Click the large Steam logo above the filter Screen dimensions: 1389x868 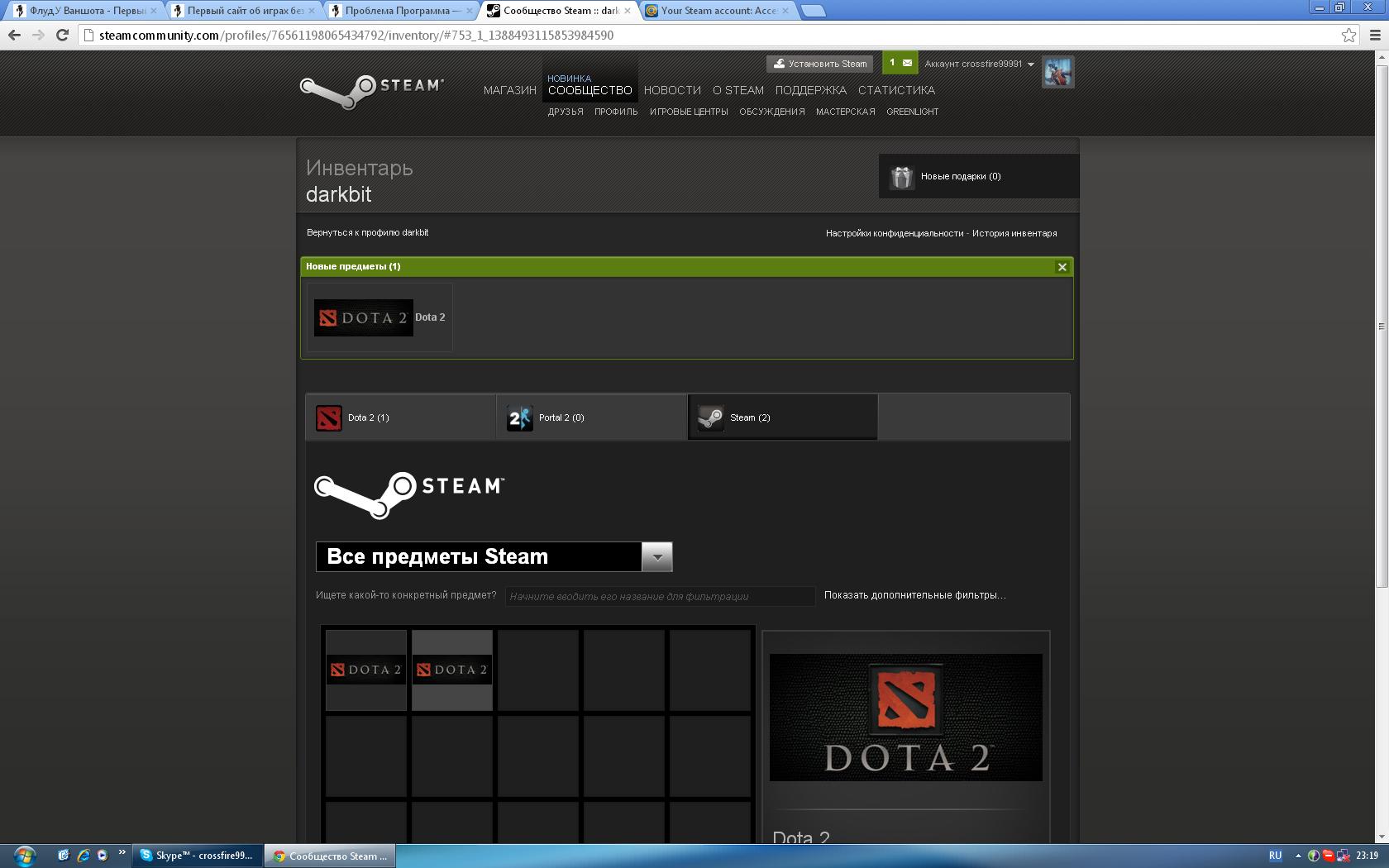coord(409,494)
